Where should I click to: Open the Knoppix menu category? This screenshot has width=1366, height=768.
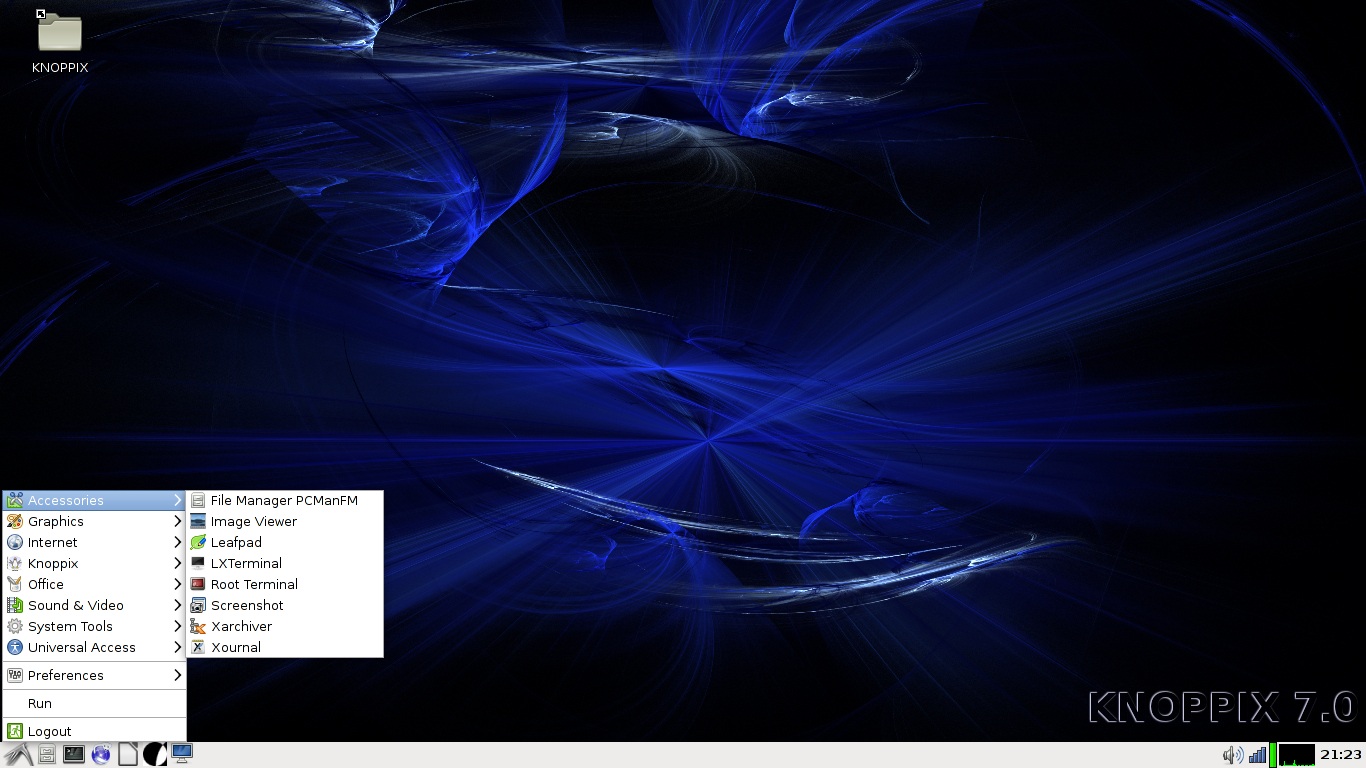(94, 563)
